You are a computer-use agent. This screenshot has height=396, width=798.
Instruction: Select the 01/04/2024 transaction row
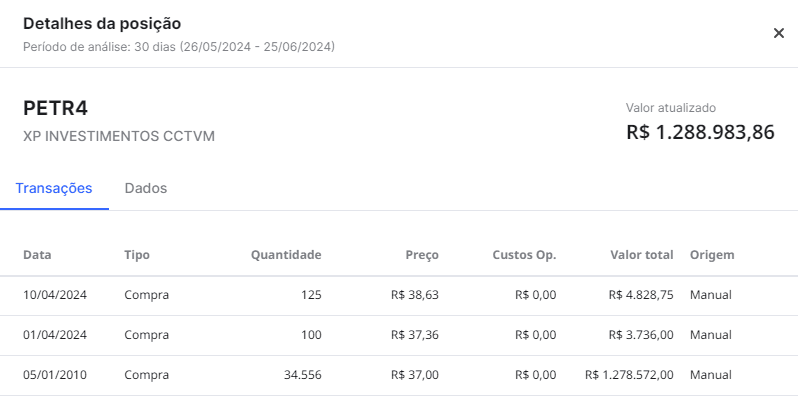399,335
